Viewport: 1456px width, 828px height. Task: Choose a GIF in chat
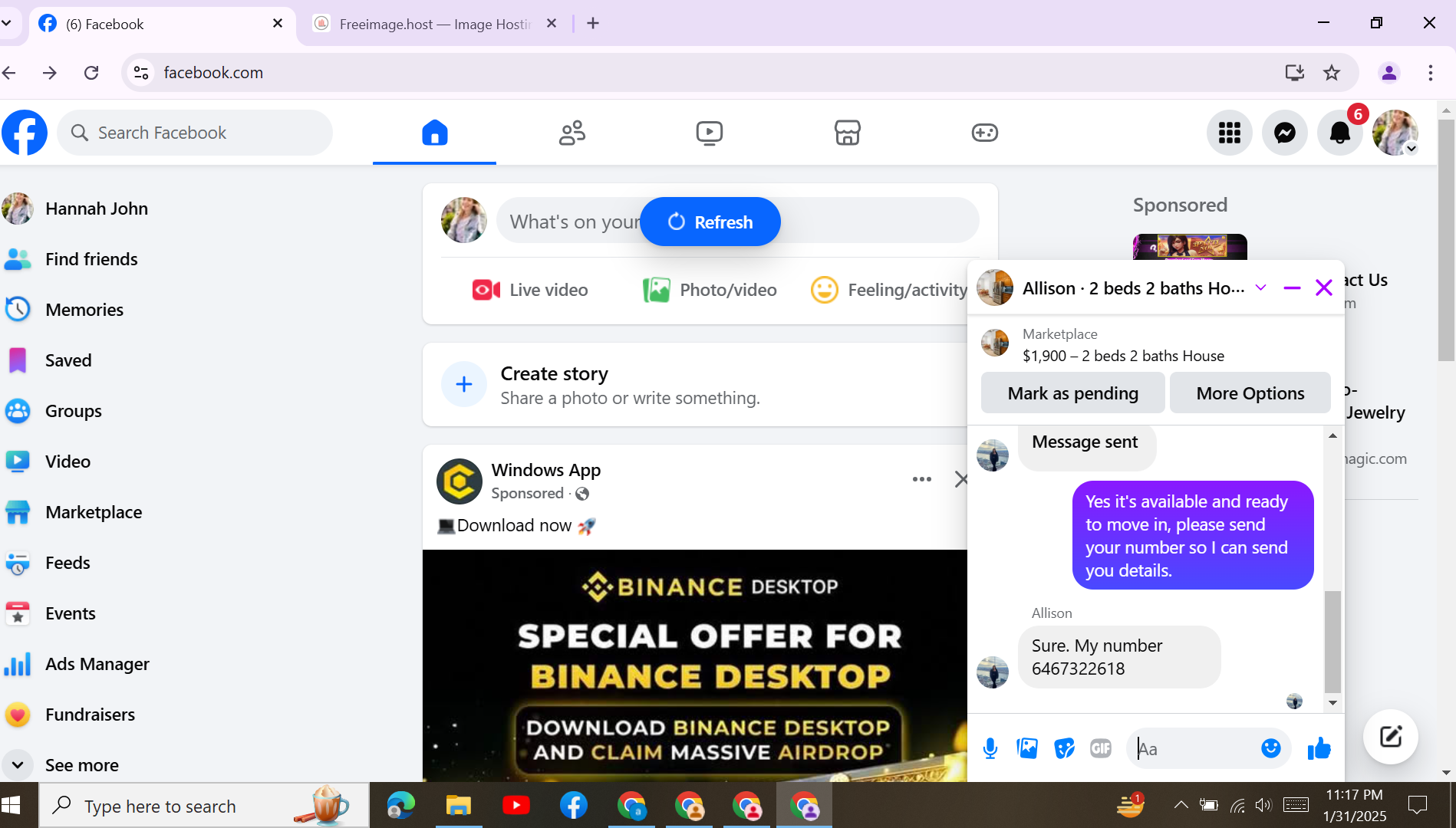click(x=1101, y=748)
